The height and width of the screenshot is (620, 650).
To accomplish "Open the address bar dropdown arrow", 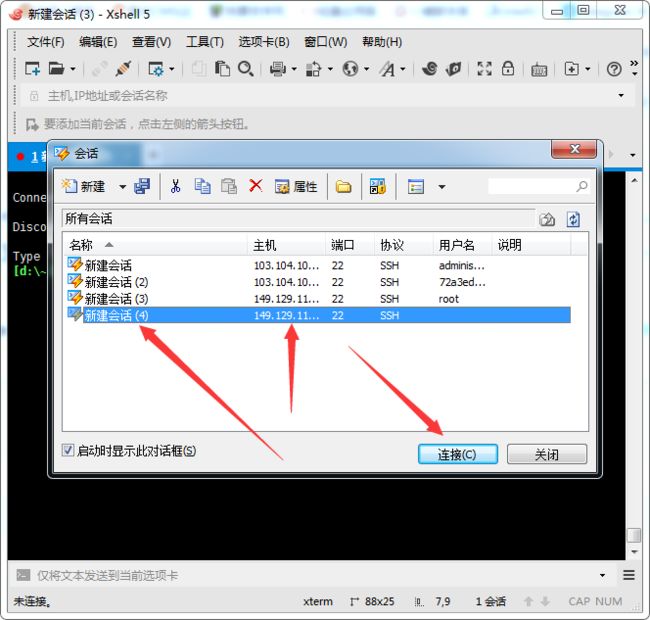I will [621, 96].
